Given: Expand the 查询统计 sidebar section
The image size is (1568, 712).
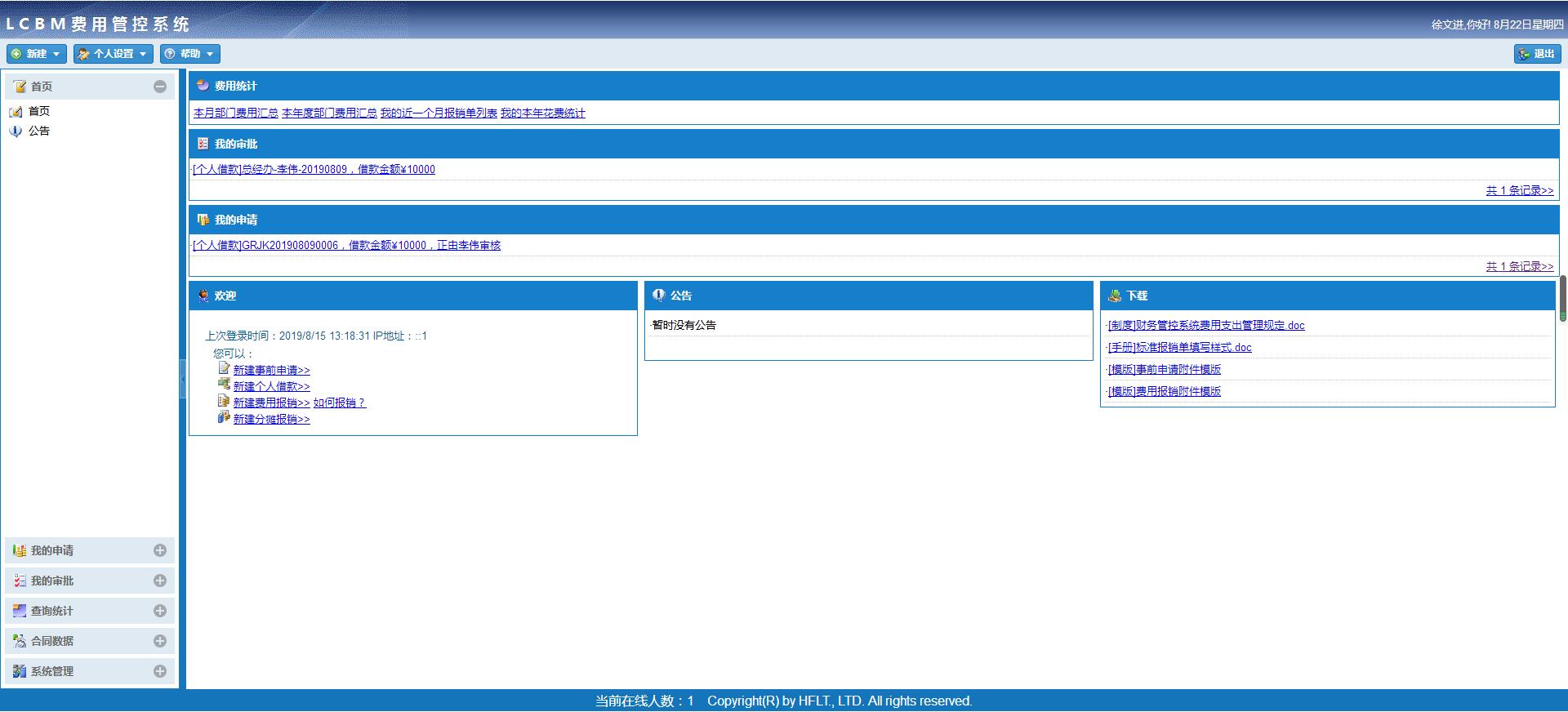Looking at the screenshot, I should coord(160,612).
